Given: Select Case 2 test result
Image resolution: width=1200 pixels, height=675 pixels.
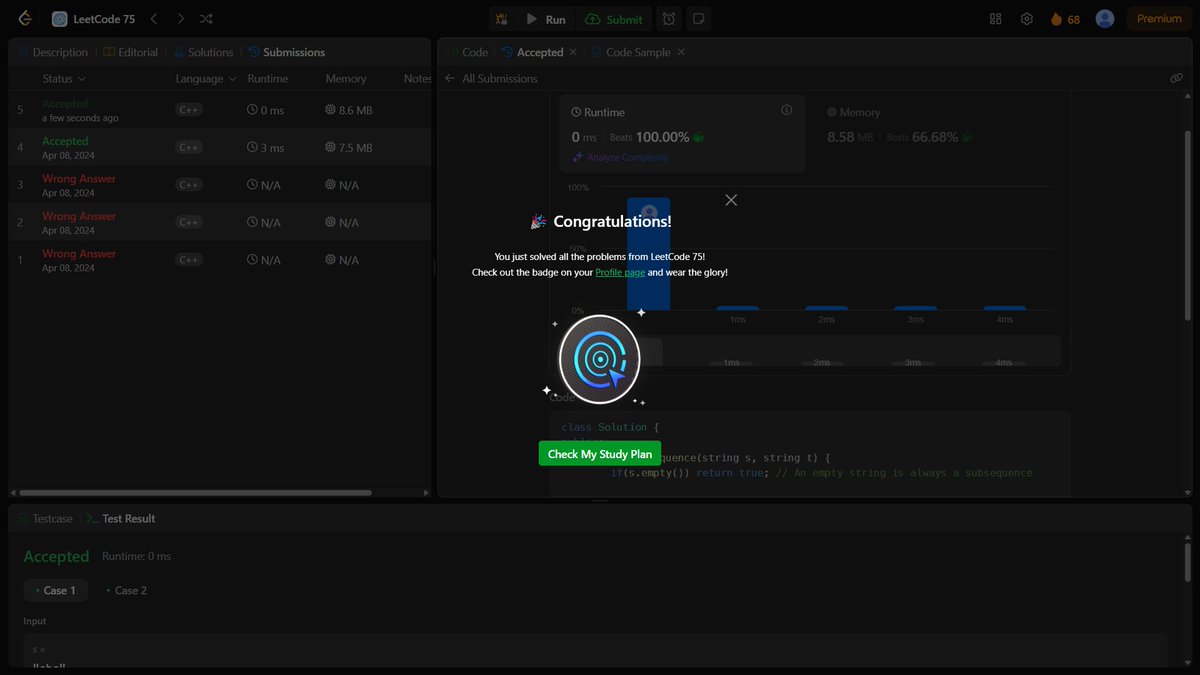Looking at the screenshot, I should (x=126, y=590).
